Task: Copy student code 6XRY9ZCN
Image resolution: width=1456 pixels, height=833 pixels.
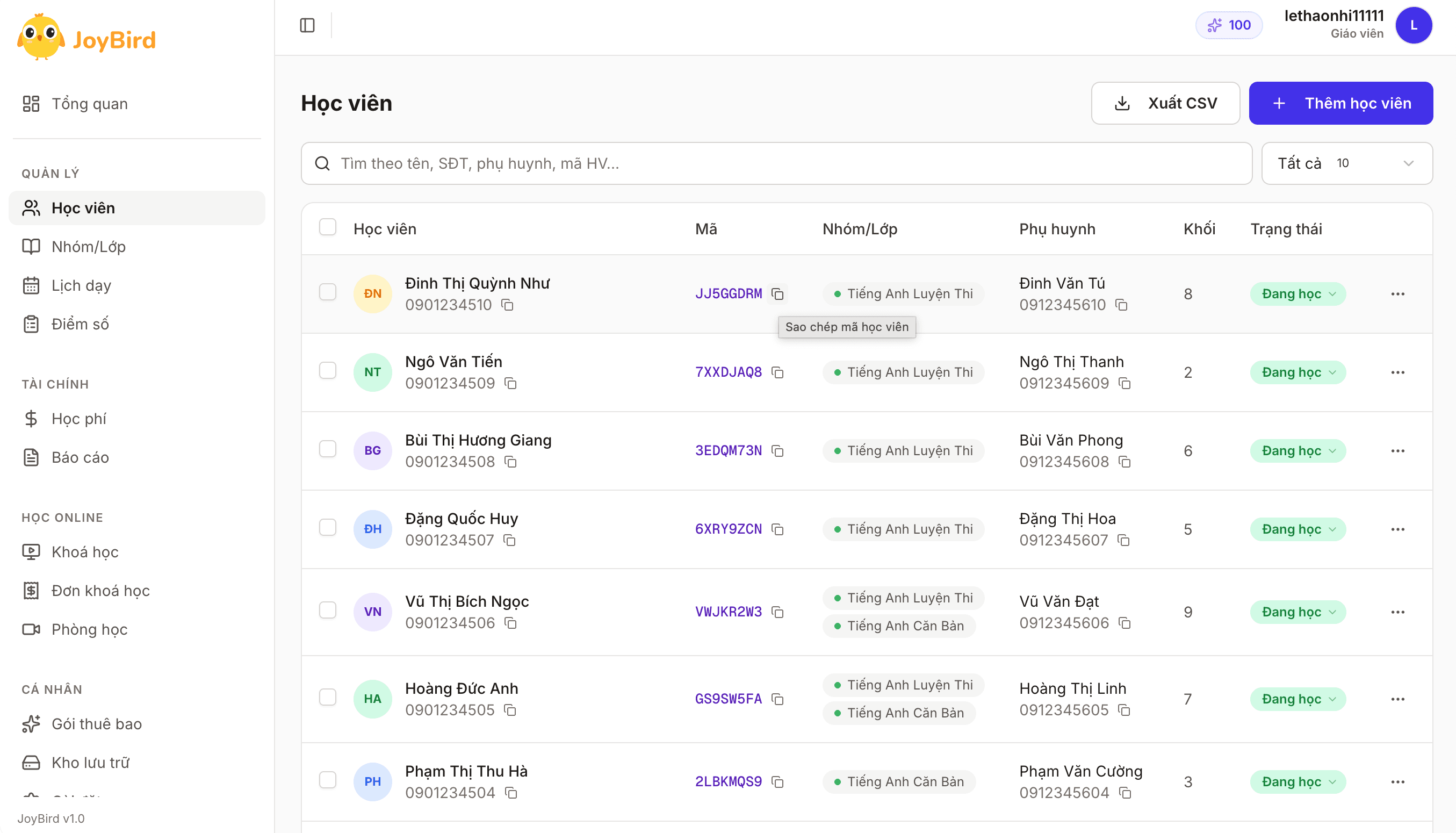Action: 777,529
